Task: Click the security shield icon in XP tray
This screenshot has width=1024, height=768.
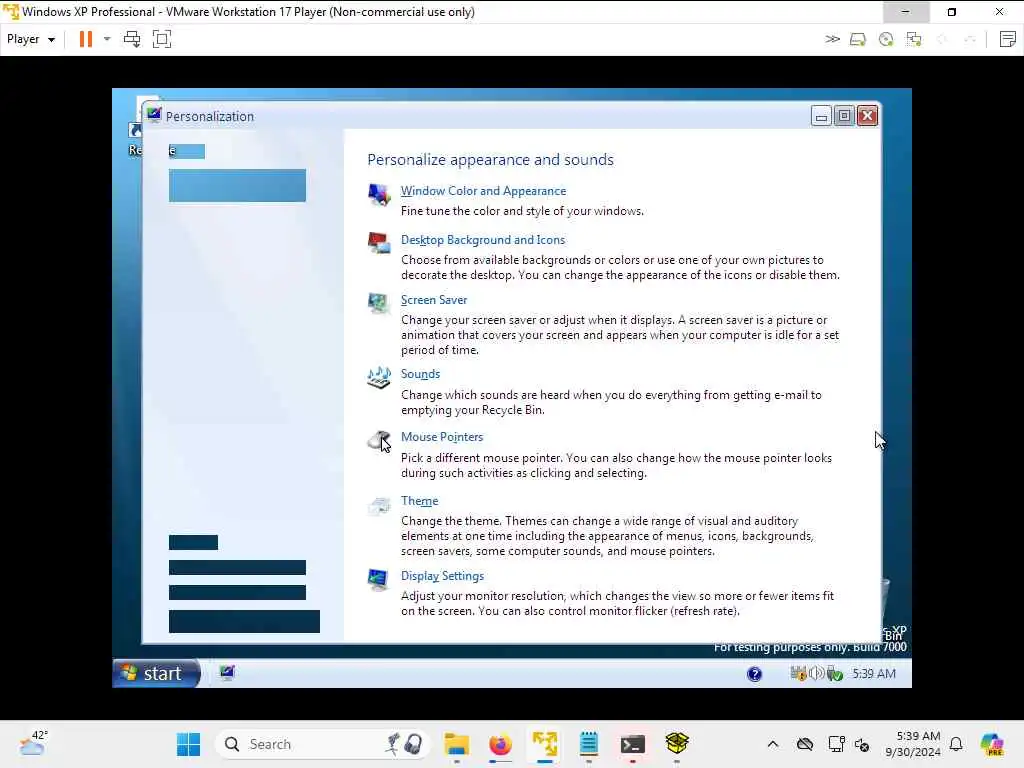Action: [x=834, y=673]
